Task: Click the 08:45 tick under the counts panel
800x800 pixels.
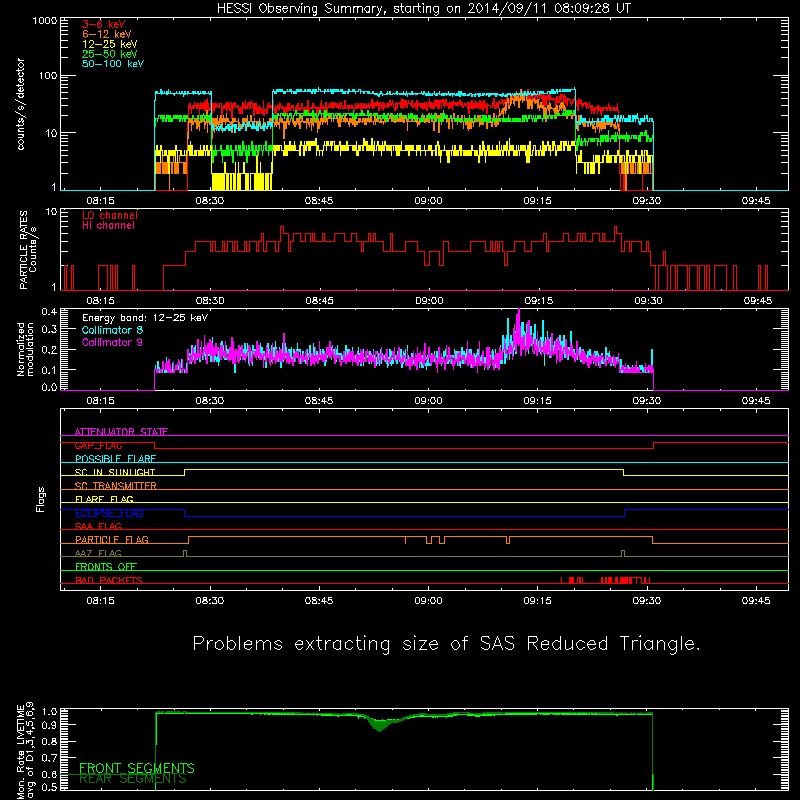Action: pyautogui.click(x=319, y=201)
